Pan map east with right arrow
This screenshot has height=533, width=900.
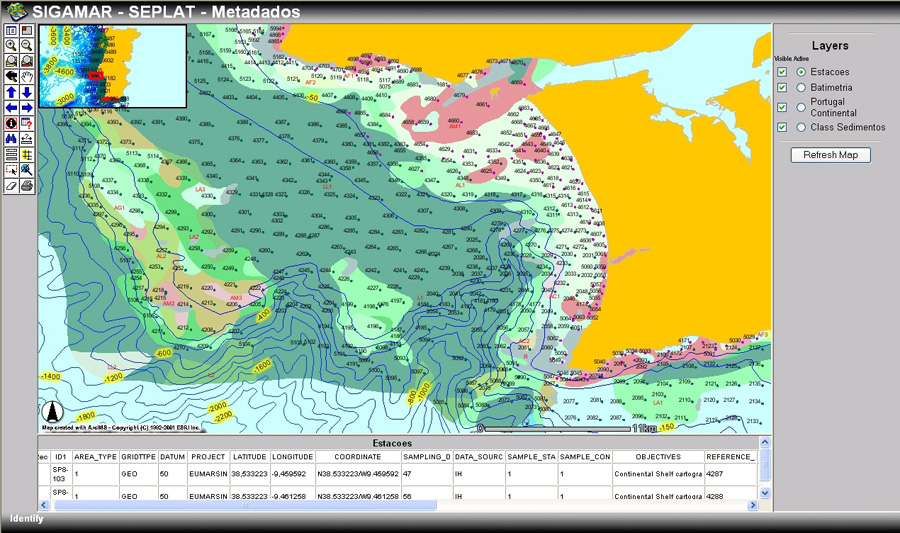(x=27, y=107)
